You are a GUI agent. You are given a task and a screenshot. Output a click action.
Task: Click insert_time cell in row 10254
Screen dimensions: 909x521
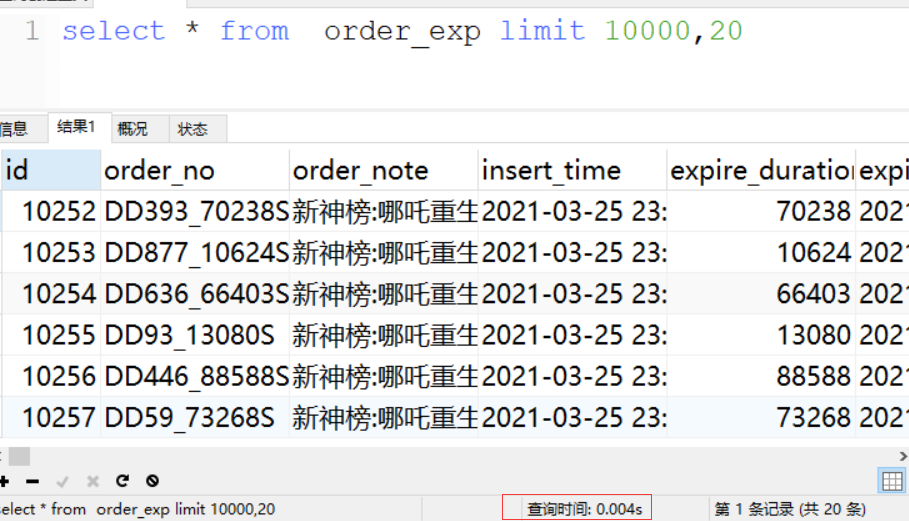click(573, 294)
